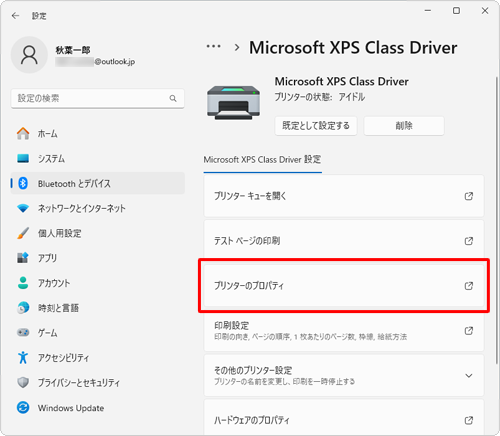Open プリンターのプロパティ
The image size is (500, 436).
tap(344, 286)
